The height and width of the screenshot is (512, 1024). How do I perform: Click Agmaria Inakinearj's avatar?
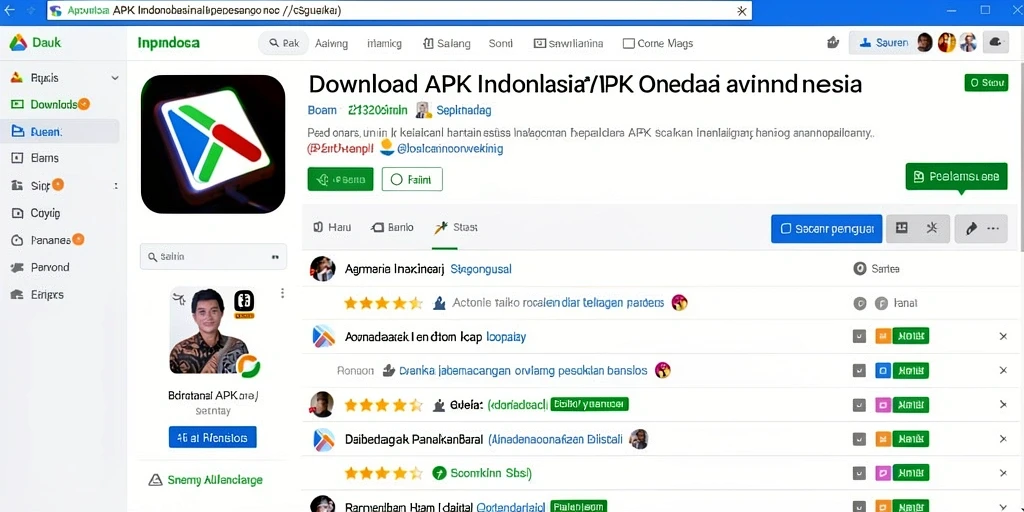(323, 268)
